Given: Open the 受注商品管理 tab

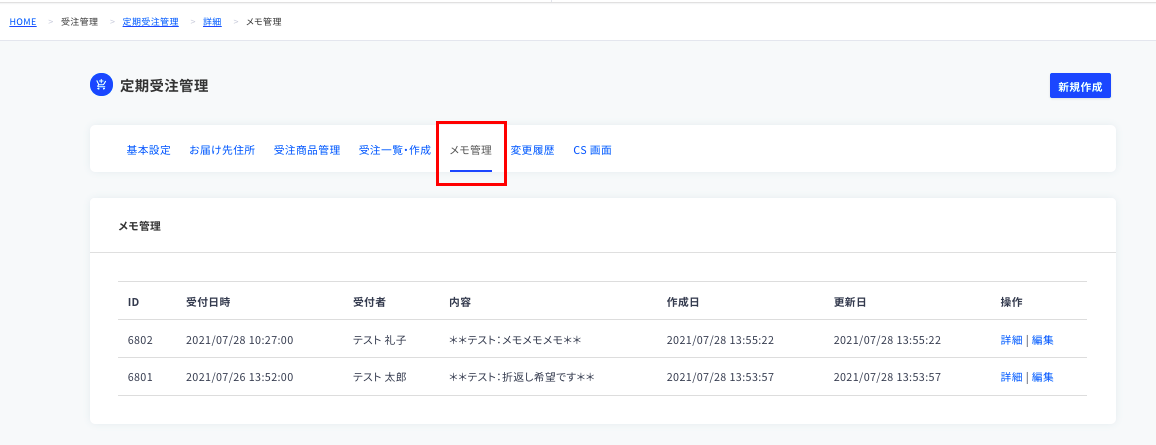Looking at the screenshot, I should 307,150.
